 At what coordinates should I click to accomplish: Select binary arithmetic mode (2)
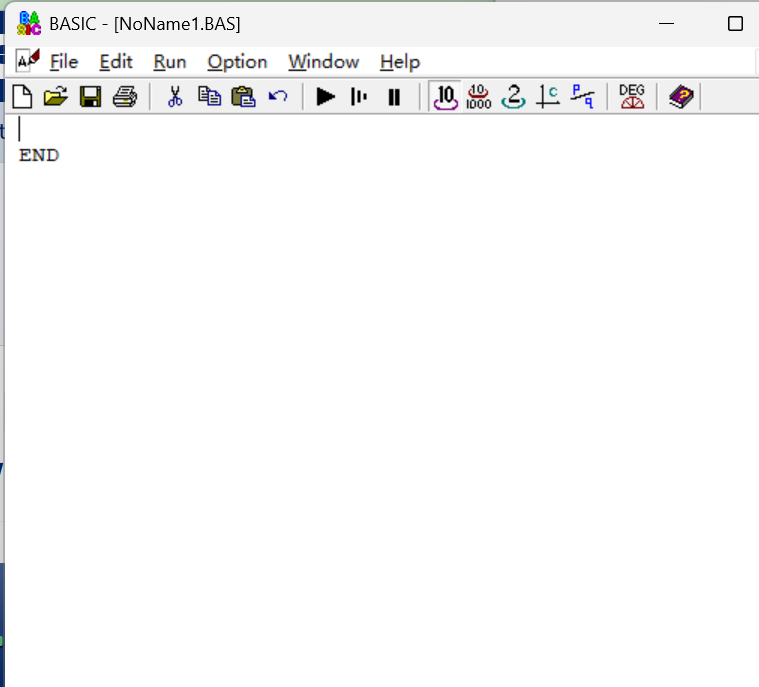514,96
